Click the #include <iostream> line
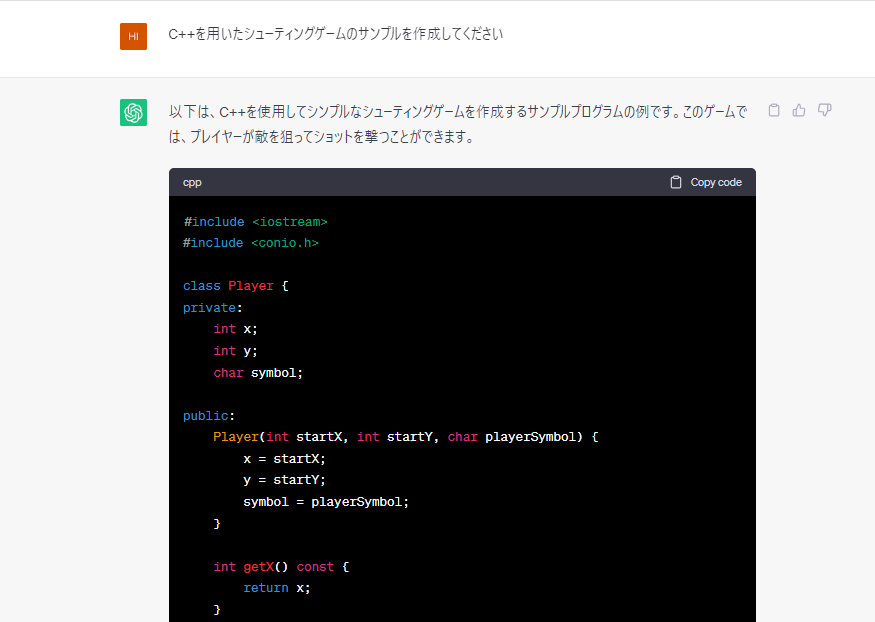Image resolution: width=875 pixels, height=622 pixels. (255, 222)
